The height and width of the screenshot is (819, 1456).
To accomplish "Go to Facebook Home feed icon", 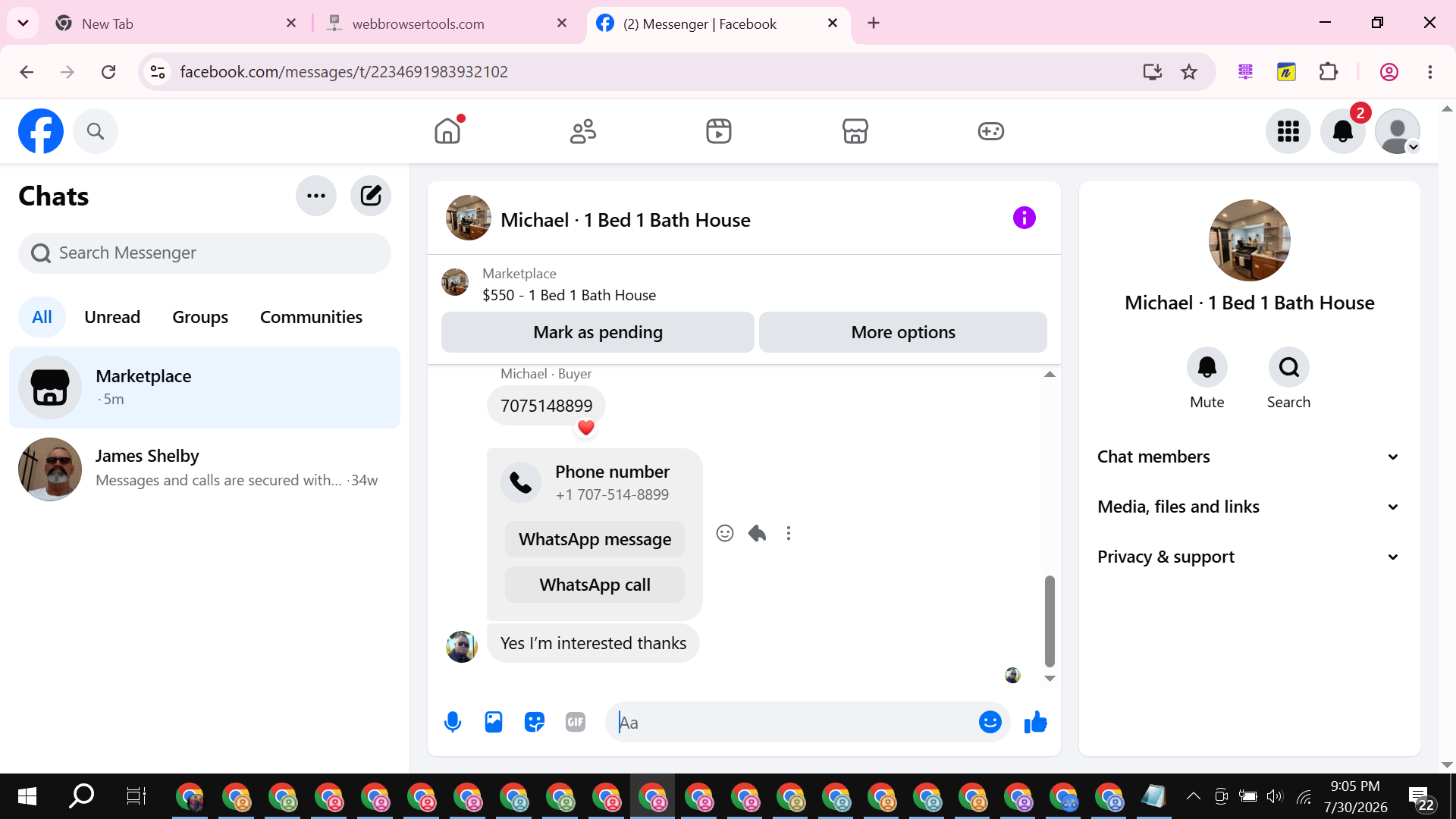I will click(447, 131).
